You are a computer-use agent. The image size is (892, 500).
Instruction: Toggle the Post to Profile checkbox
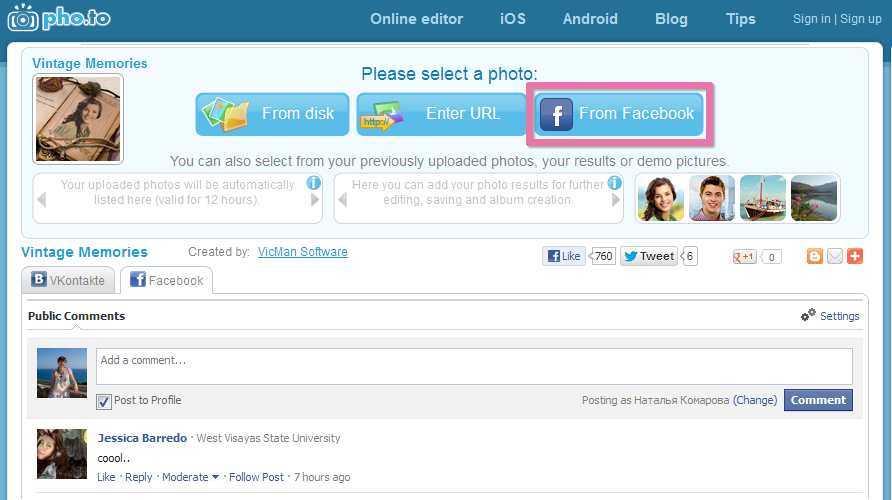point(104,402)
